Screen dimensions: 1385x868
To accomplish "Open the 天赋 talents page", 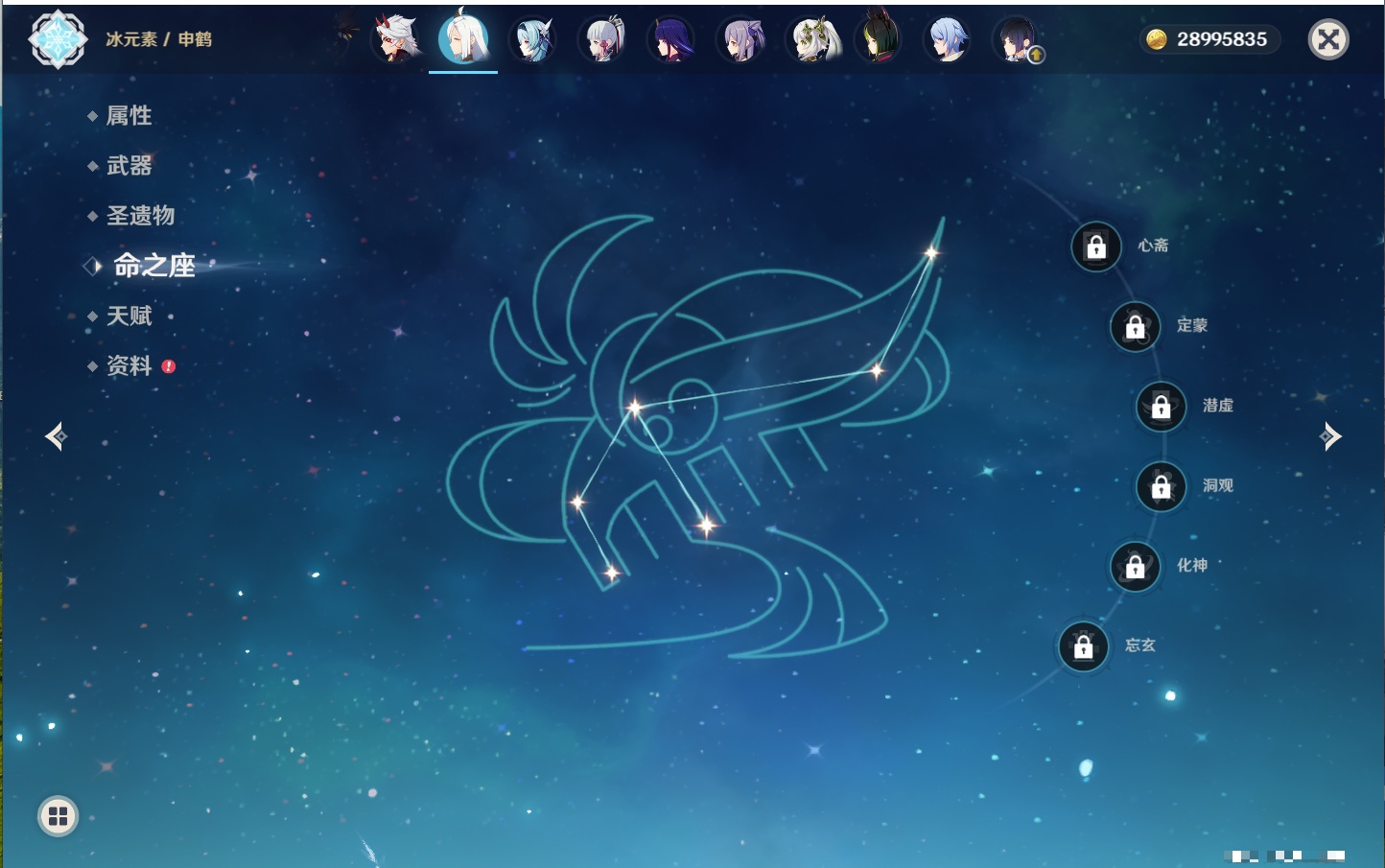I will pos(129,316).
